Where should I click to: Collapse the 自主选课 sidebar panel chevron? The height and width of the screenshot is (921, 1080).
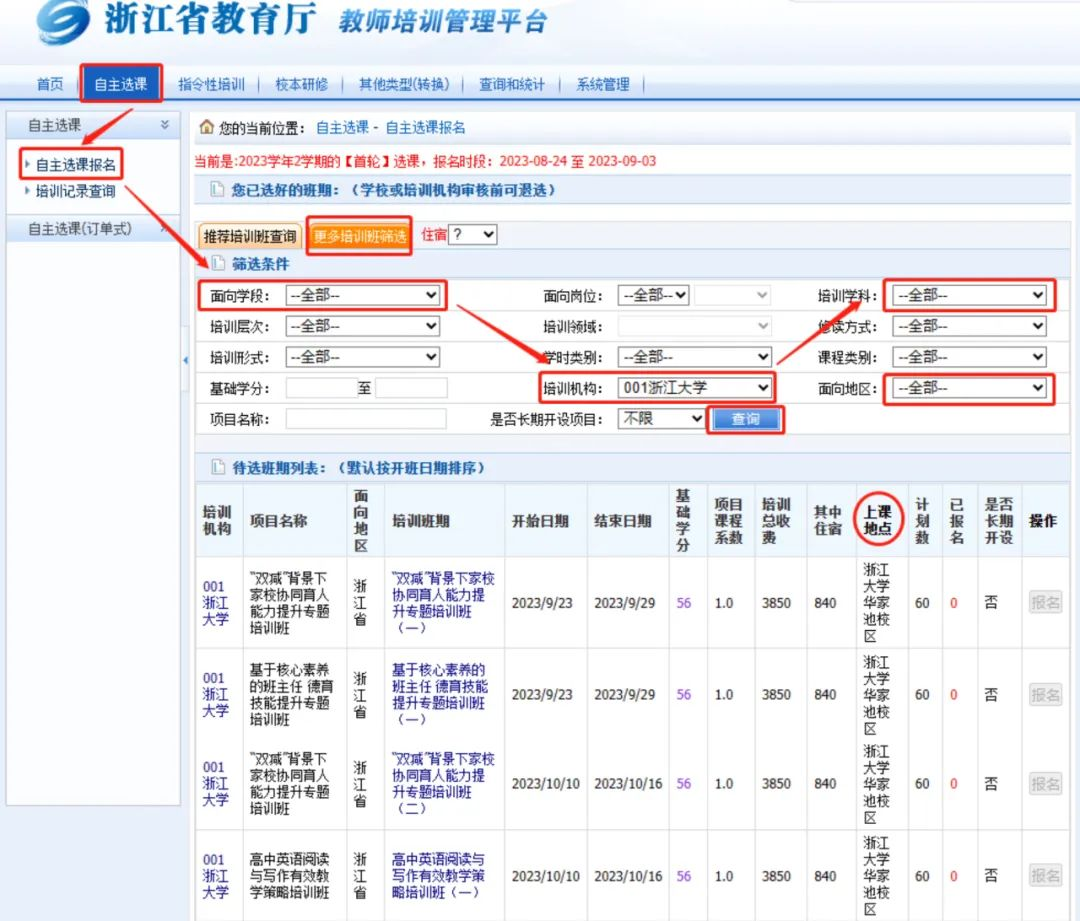165,125
